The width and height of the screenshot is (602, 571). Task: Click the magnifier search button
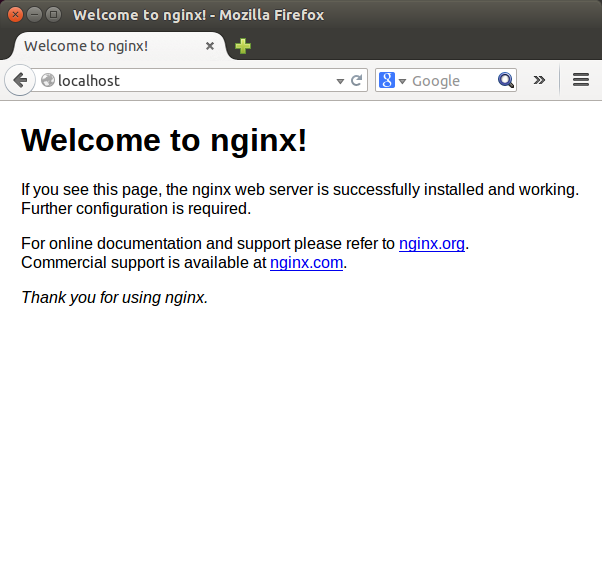tap(506, 80)
